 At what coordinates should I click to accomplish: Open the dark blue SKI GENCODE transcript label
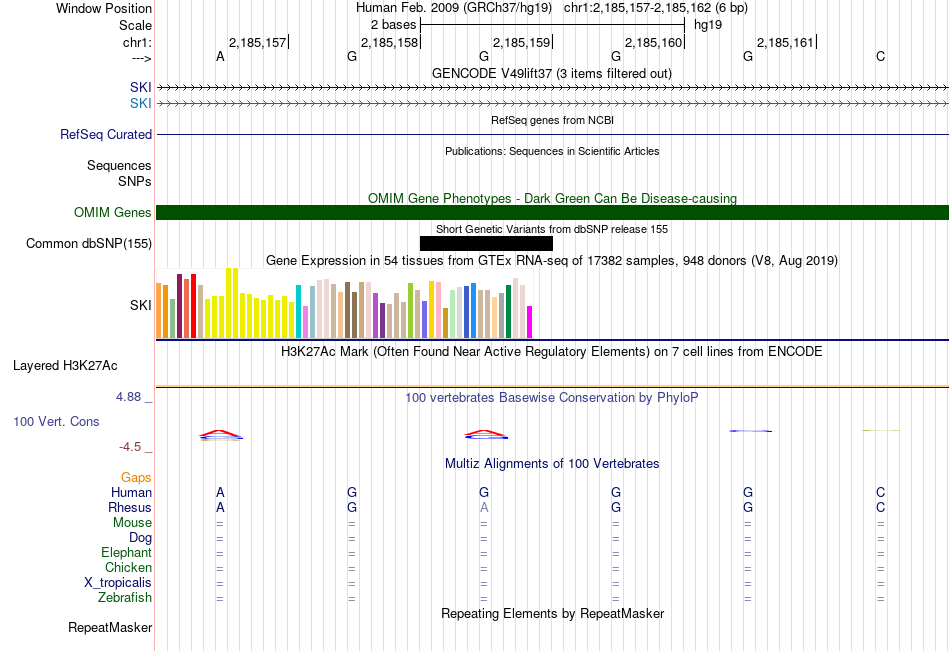tap(141, 87)
